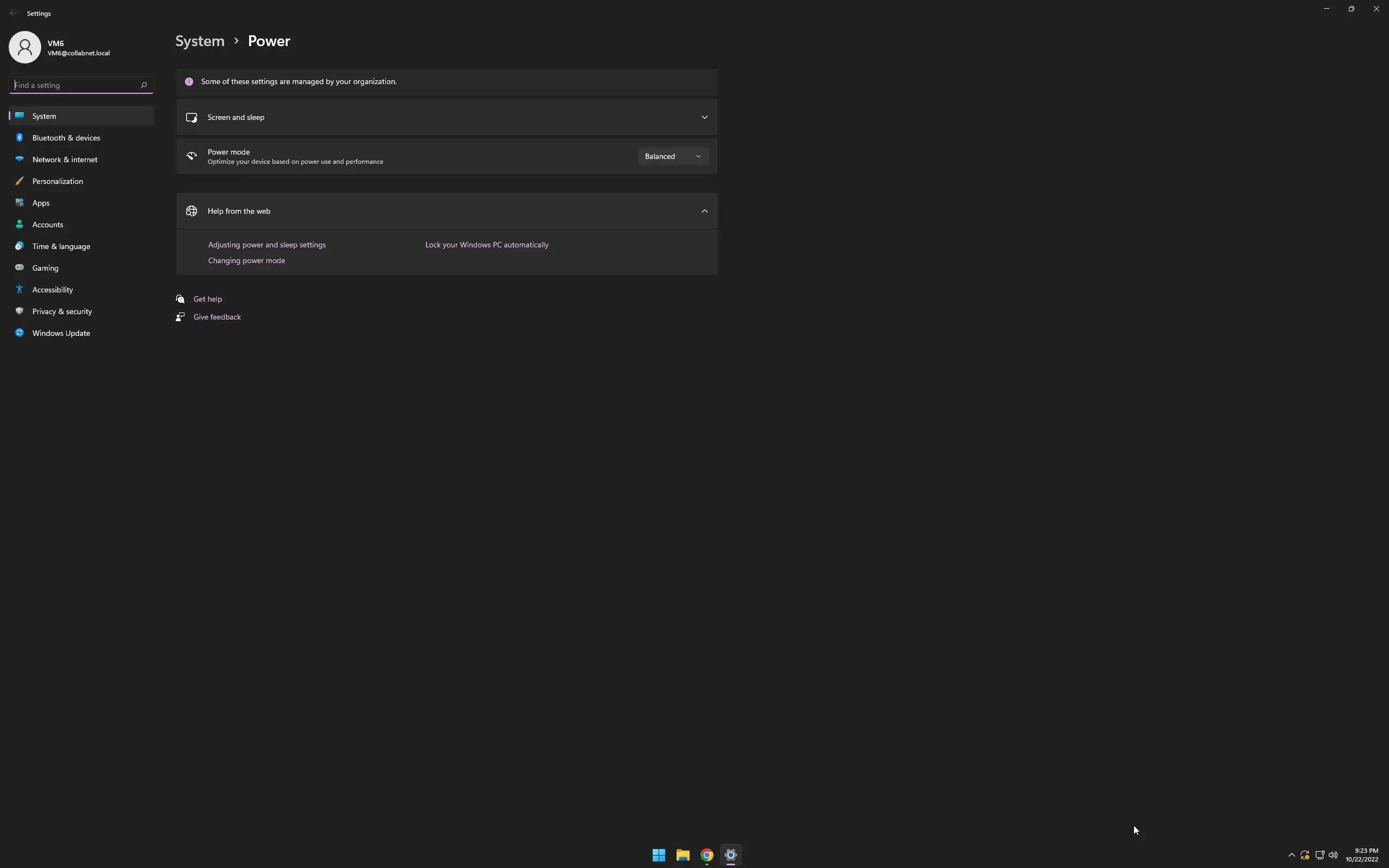Open File Explorer from the taskbar
The height and width of the screenshot is (868, 1389).
[683, 855]
